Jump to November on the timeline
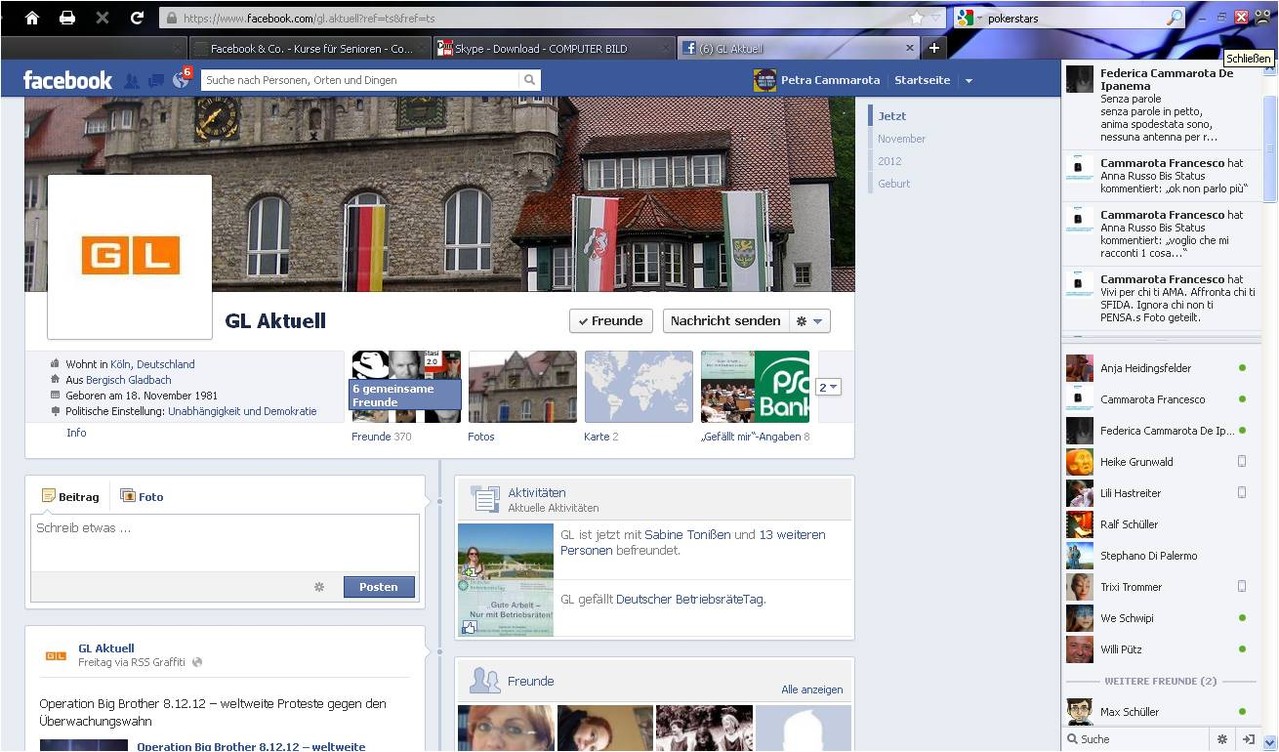Screen dimensions: 1279x752 (x=901, y=139)
